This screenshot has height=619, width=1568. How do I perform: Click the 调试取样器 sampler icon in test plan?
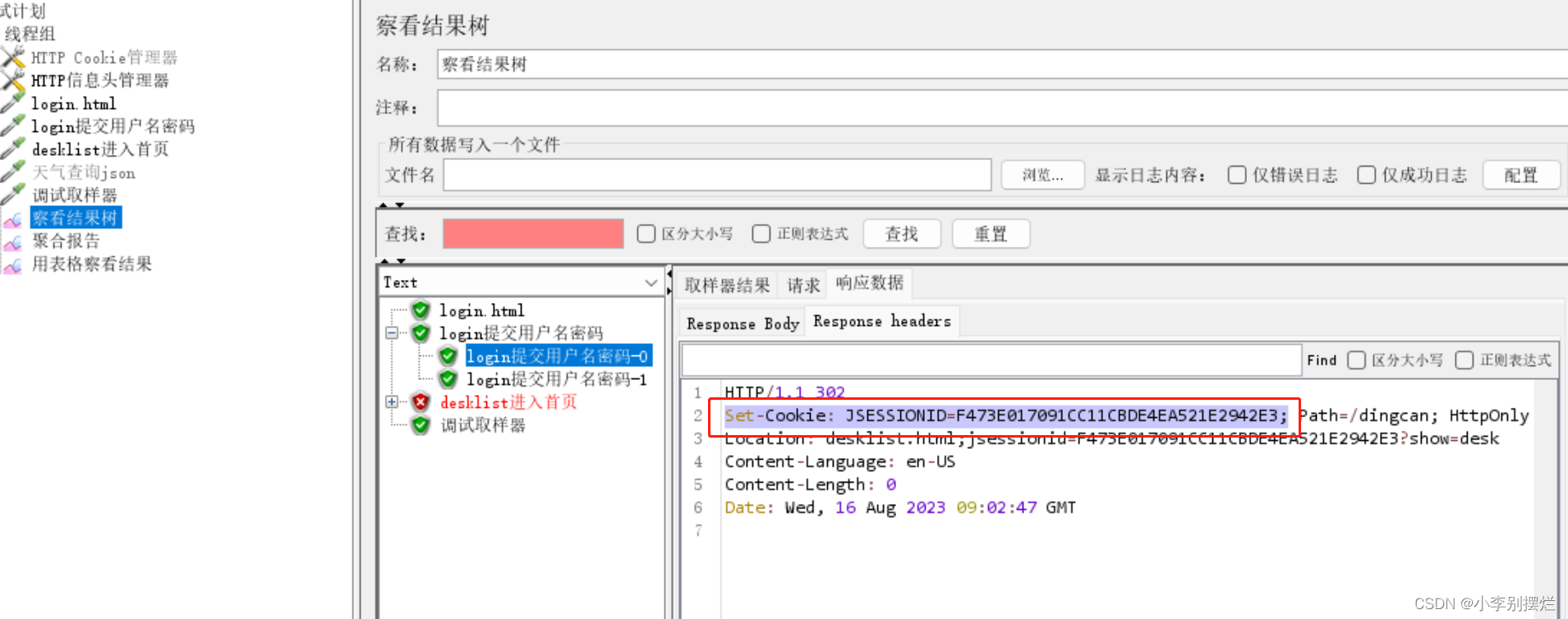click(x=12, y=195)
